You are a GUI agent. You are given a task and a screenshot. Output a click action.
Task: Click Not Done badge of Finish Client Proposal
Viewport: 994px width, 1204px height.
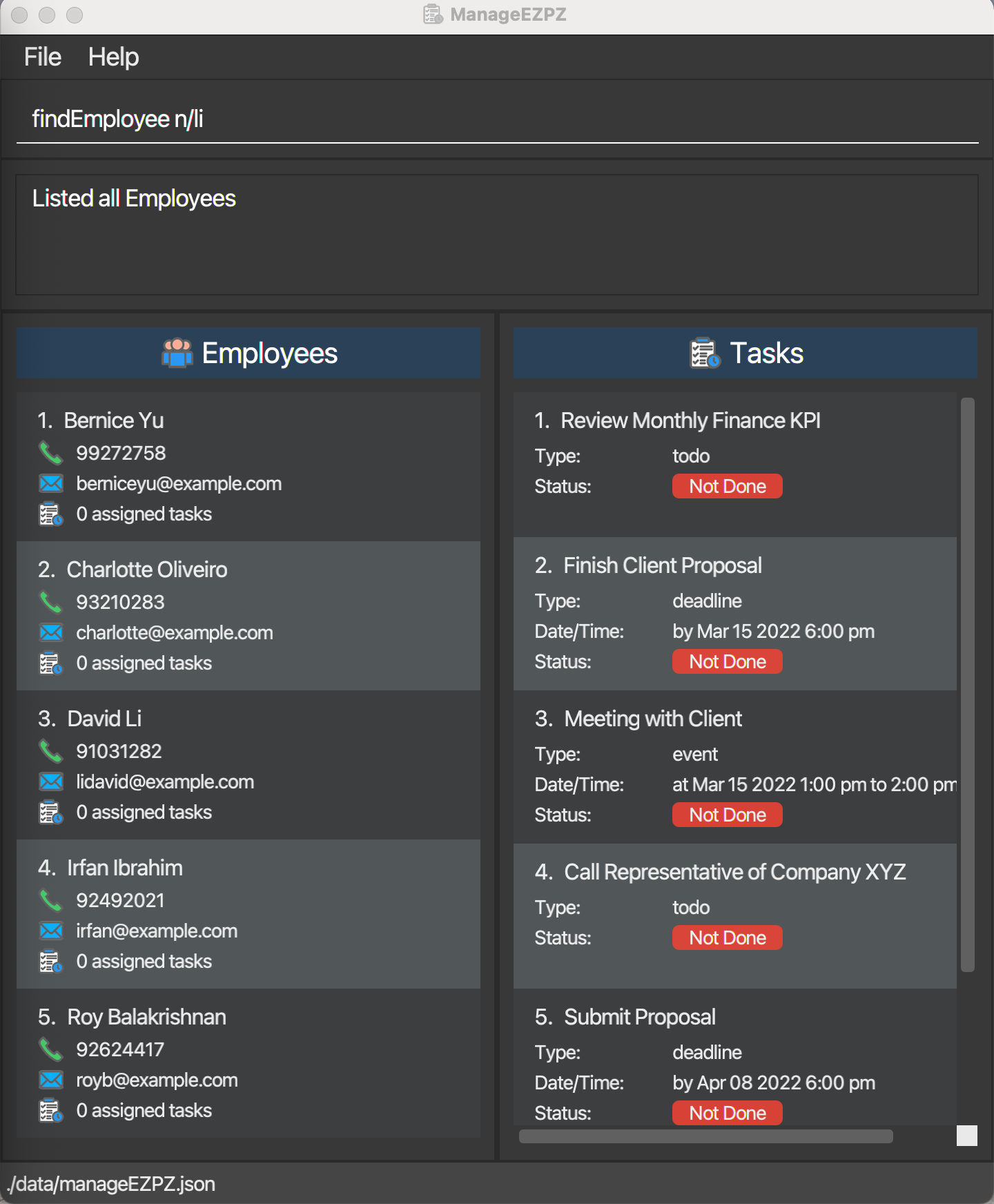click(728, 661)
